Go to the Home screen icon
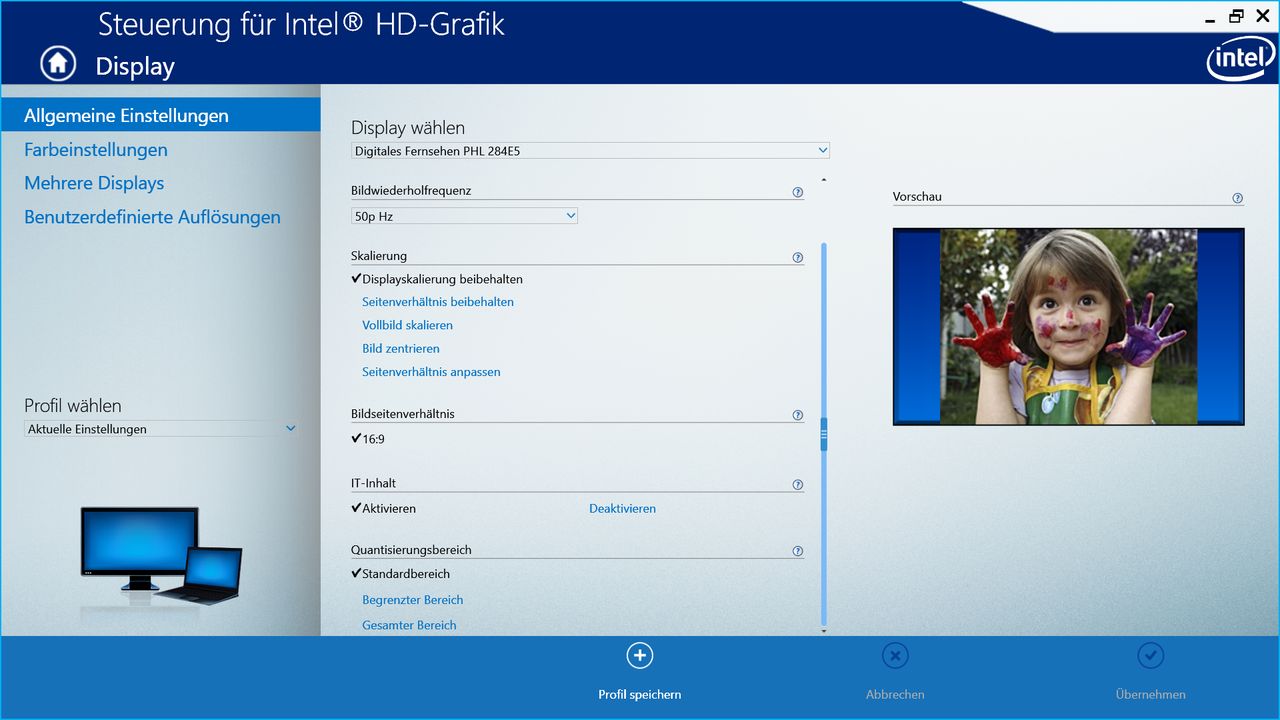This screenshot has height=720, width=1280. click(58, 63)
